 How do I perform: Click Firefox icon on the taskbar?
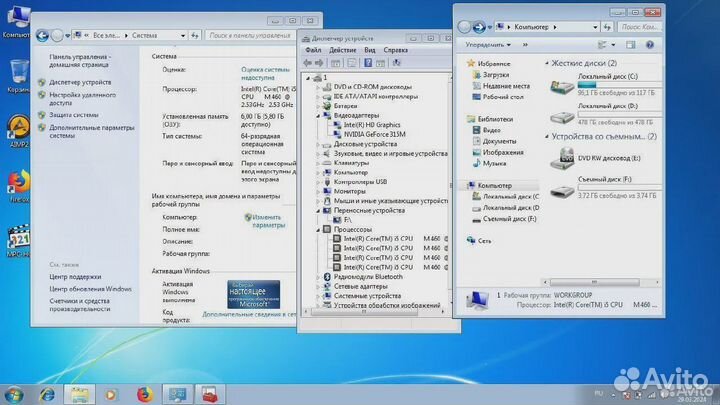point(145,394)
